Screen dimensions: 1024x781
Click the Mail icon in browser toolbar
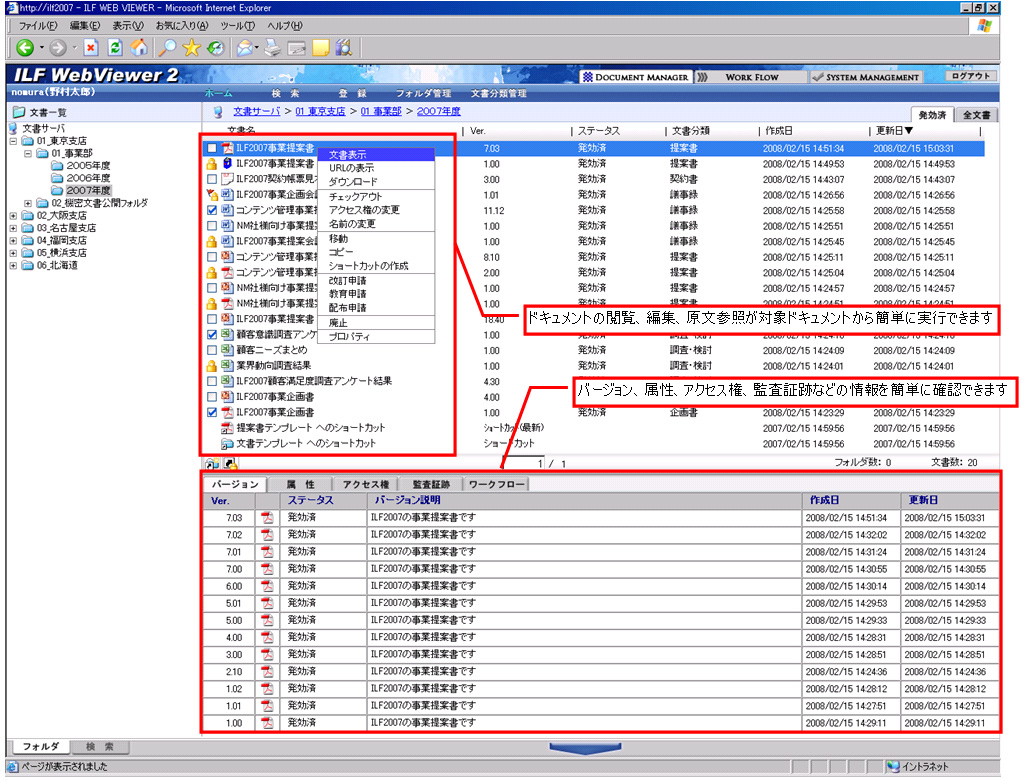[243, 47]
